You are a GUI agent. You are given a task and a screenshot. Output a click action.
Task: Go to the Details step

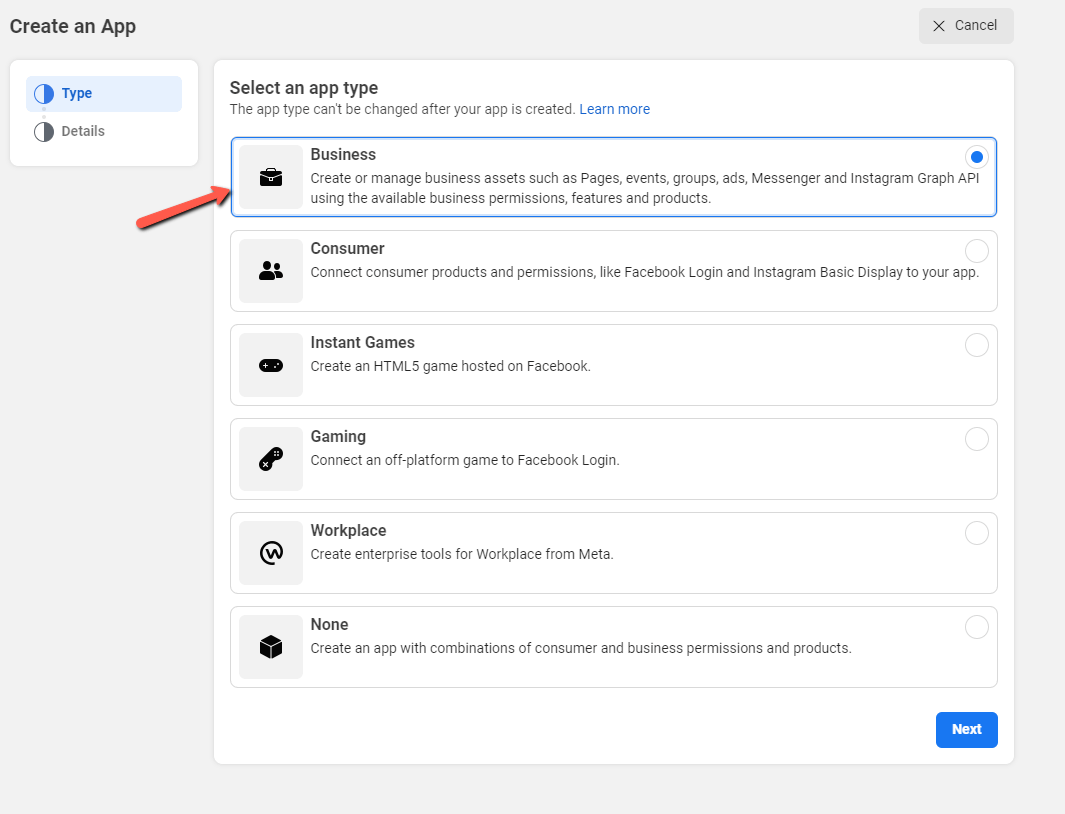pyautogui.click(x=83, y=132)
